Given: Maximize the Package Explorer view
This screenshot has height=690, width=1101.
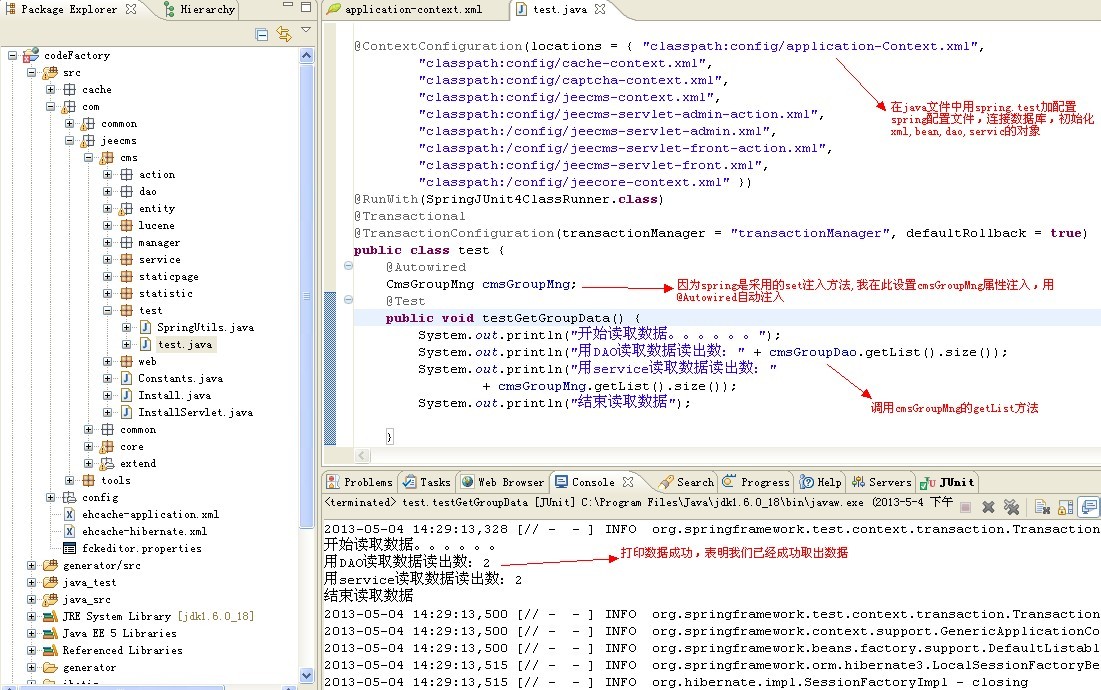Looking at the screenshot, I should [x=306, y=6].
